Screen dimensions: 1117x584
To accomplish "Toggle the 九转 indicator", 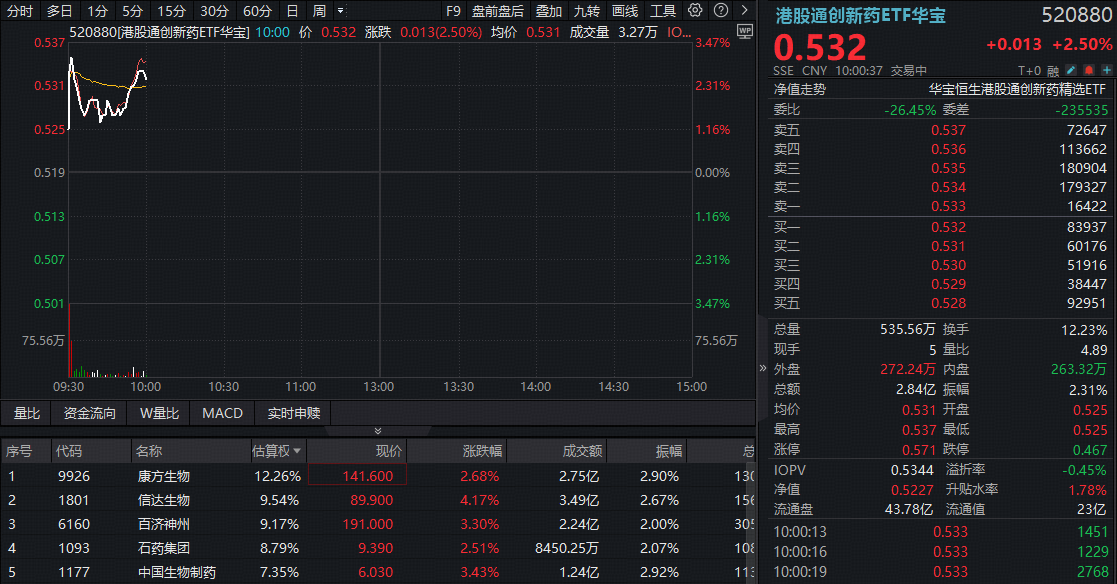I will (587, 11).
